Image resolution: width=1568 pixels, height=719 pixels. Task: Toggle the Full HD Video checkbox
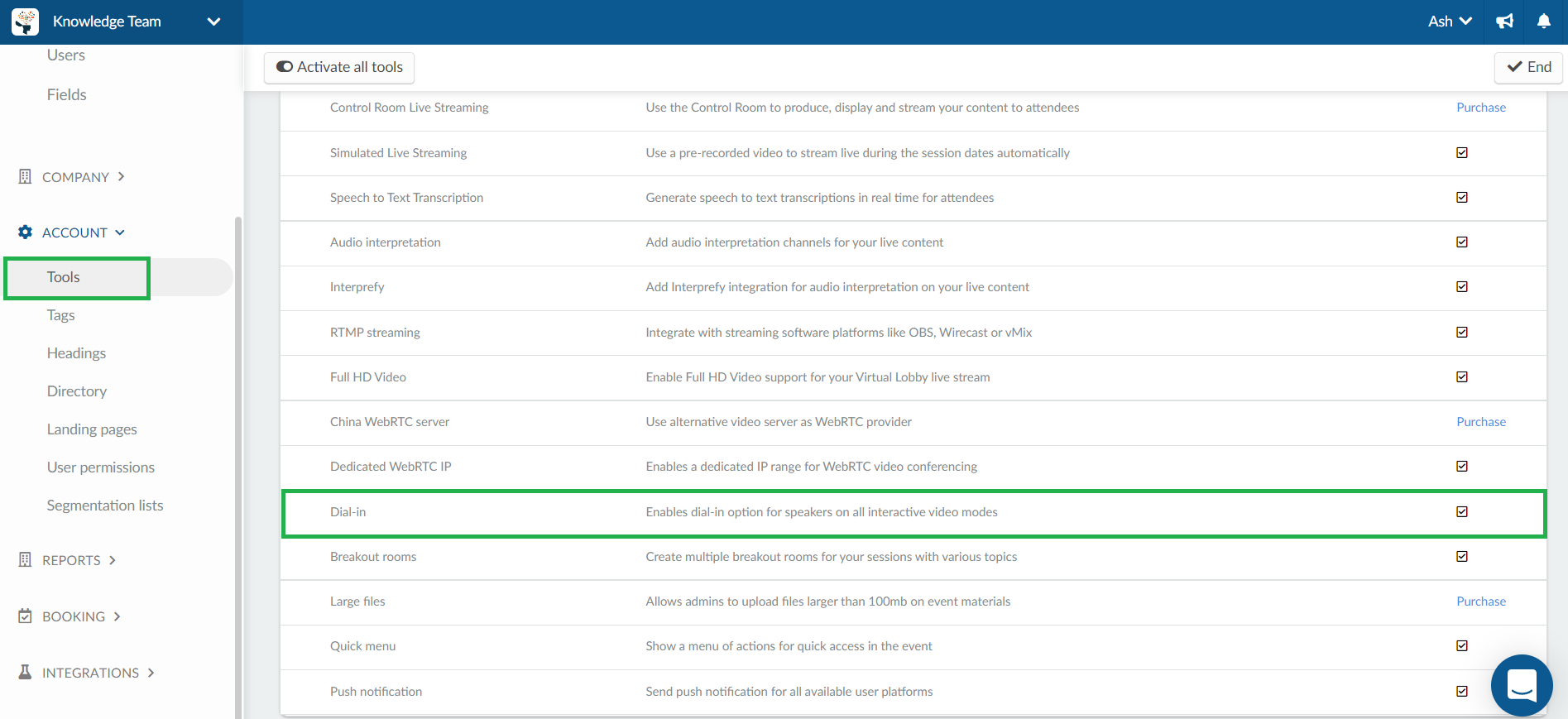click(1462, 377)
